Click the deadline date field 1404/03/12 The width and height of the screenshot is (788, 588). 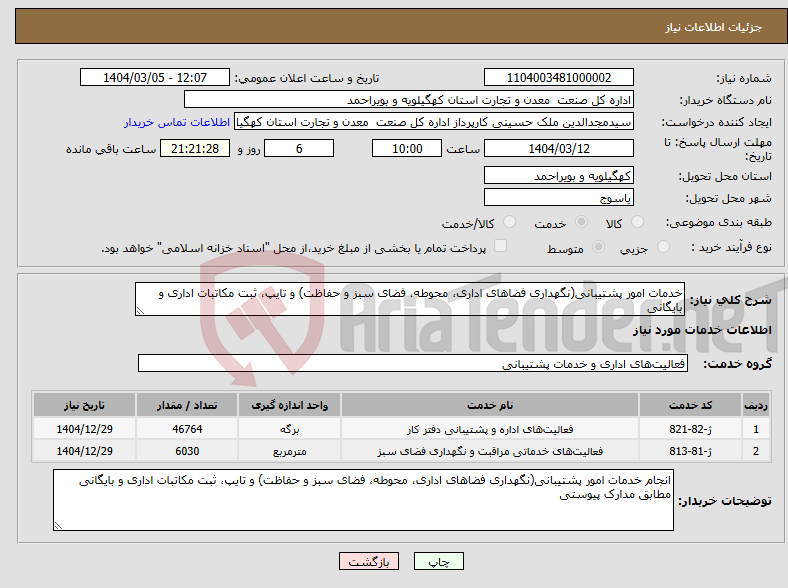[x=558, y=148]
